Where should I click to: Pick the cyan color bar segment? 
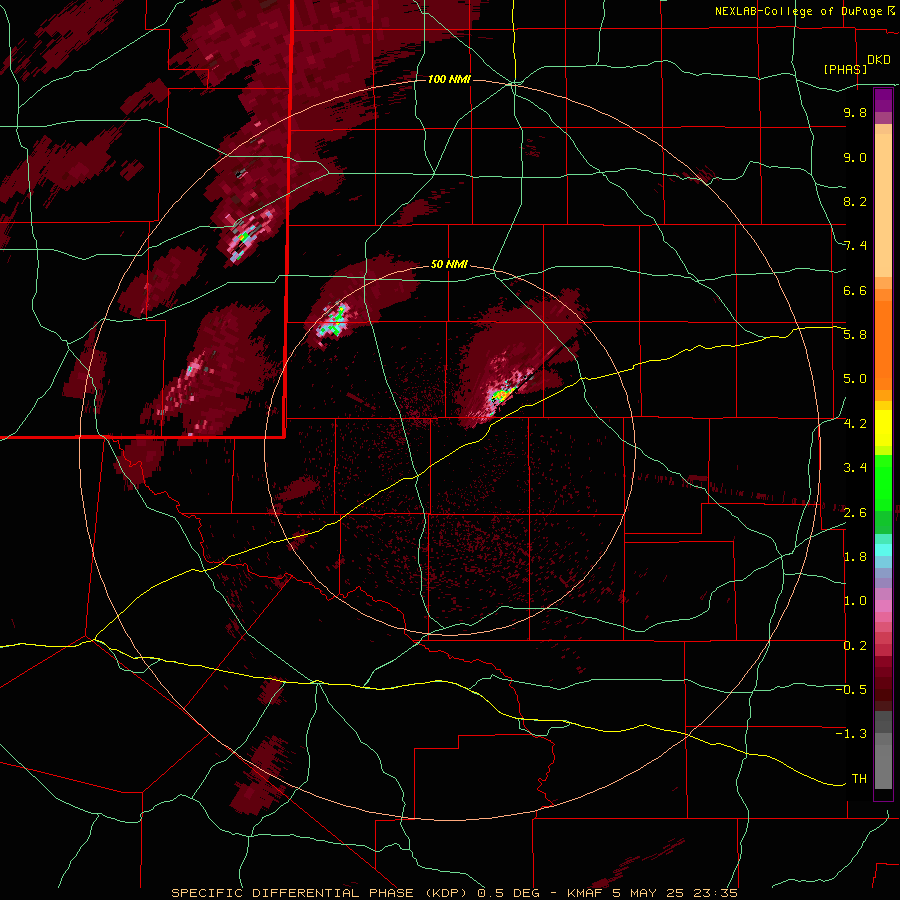883,549
